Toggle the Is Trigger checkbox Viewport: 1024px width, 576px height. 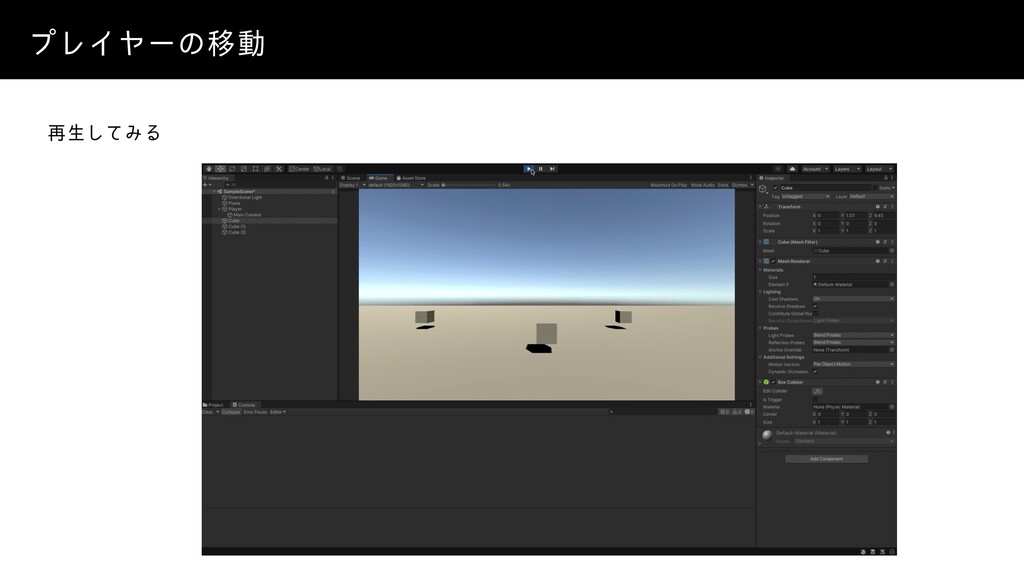click(815, 399)
